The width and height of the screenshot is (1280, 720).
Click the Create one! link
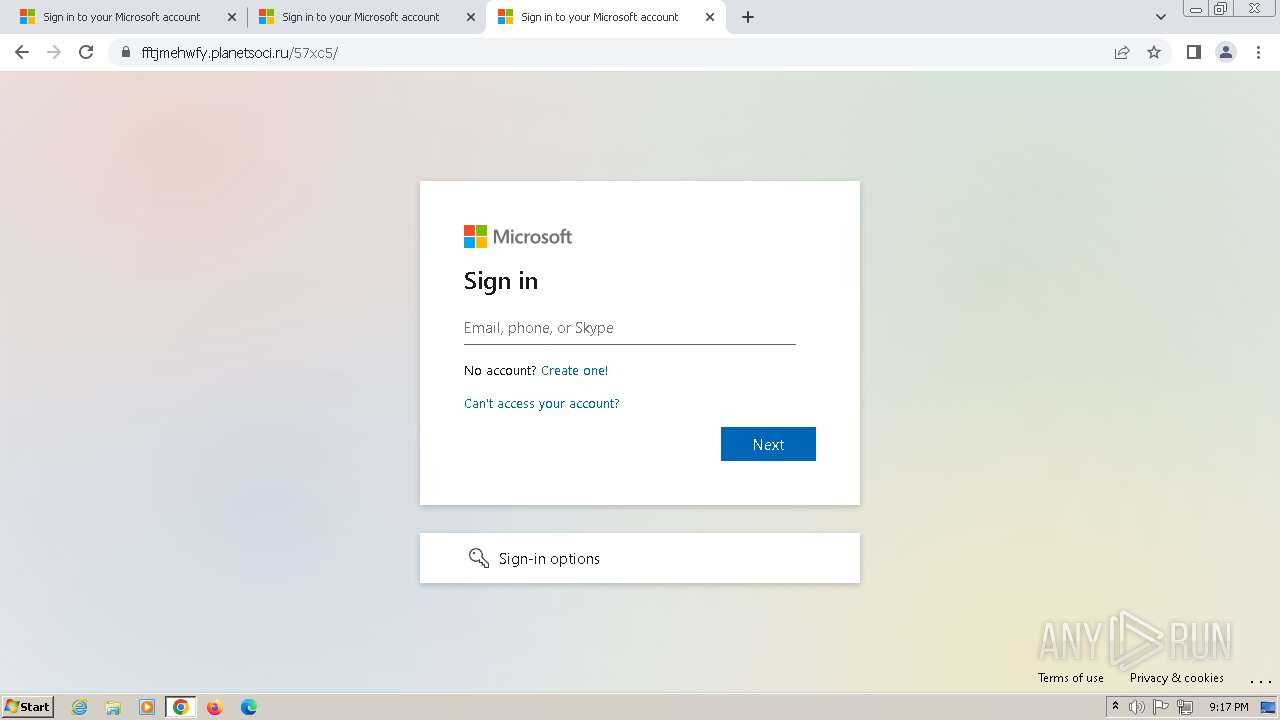[x=574, y=370]
